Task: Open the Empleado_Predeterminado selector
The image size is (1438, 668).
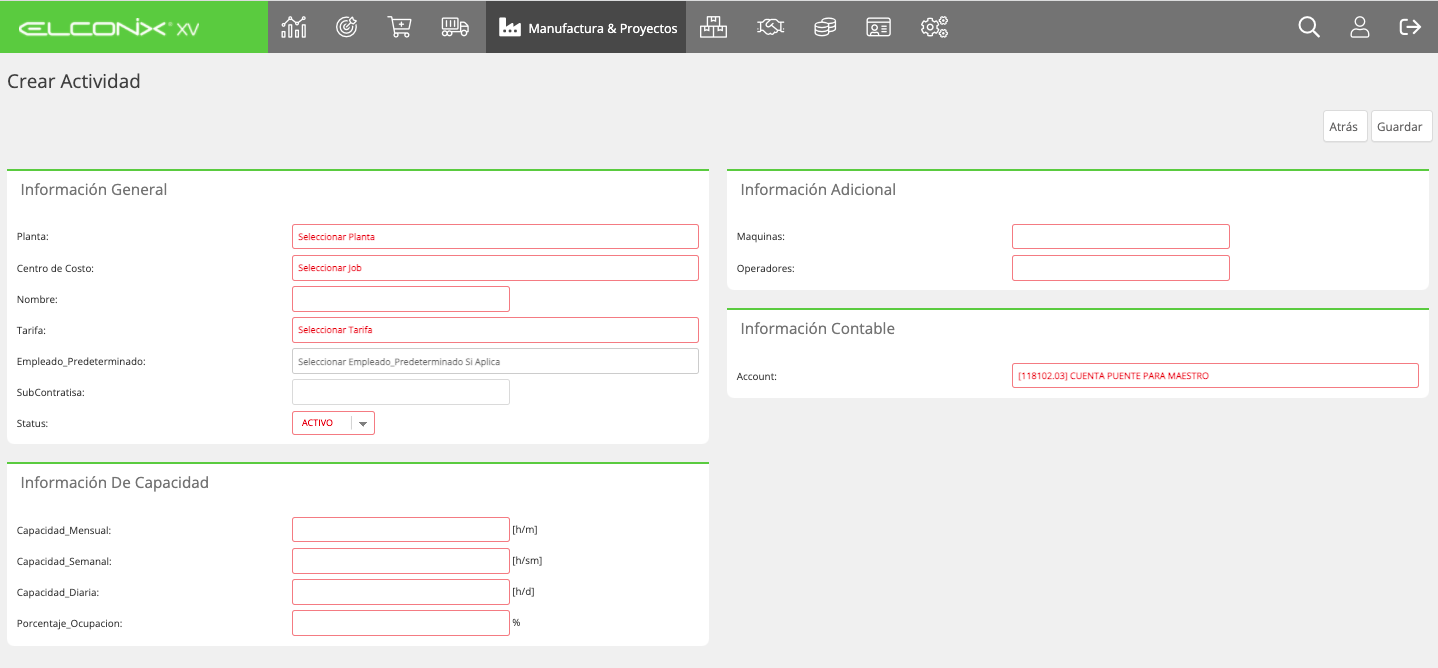Action: (x=495, y=361)
